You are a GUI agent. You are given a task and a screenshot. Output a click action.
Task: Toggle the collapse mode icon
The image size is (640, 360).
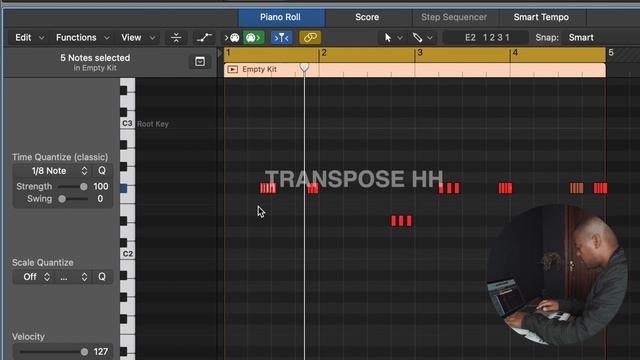pos(176,38)
